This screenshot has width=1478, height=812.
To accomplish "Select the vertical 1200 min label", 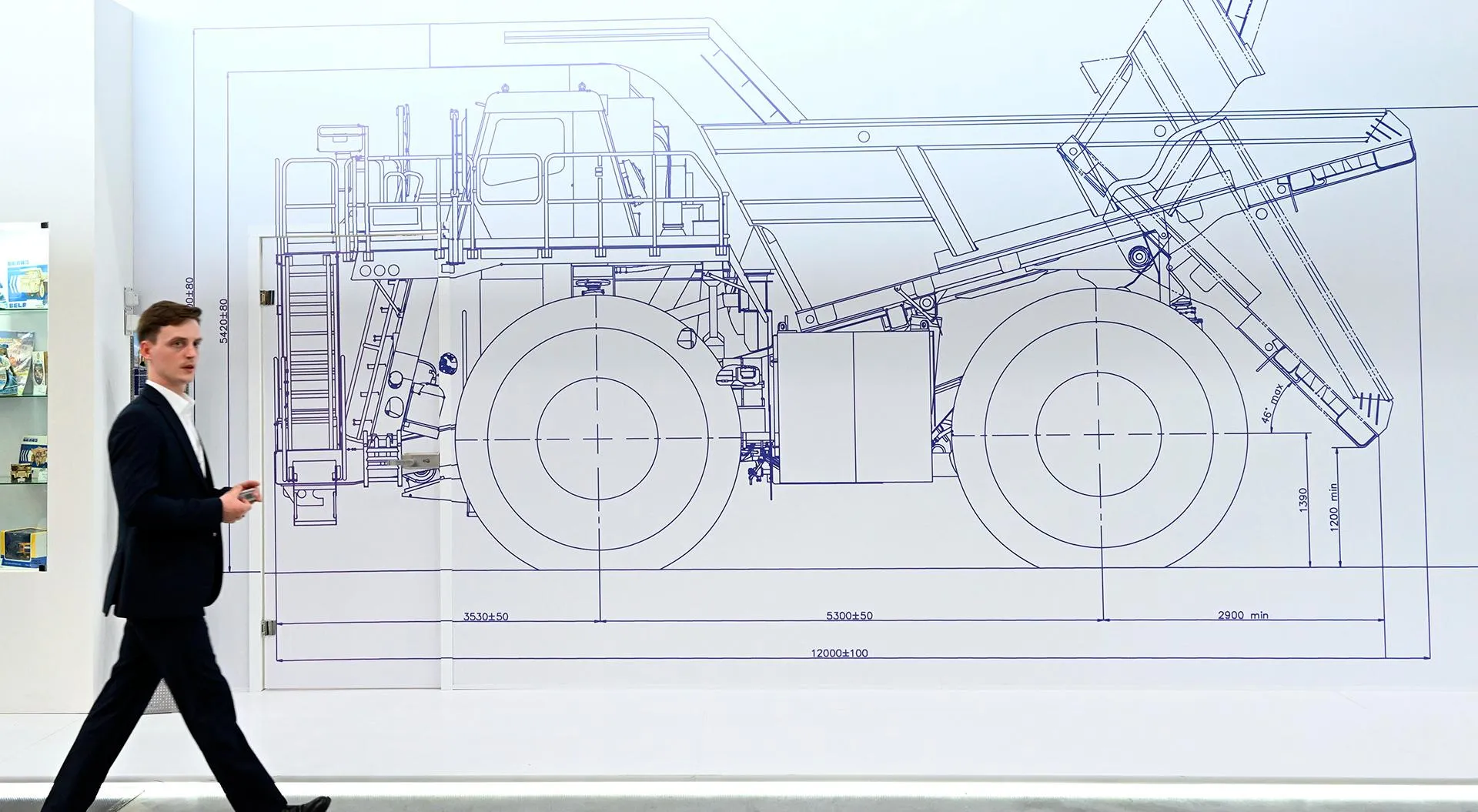I will pos(1334,506).
